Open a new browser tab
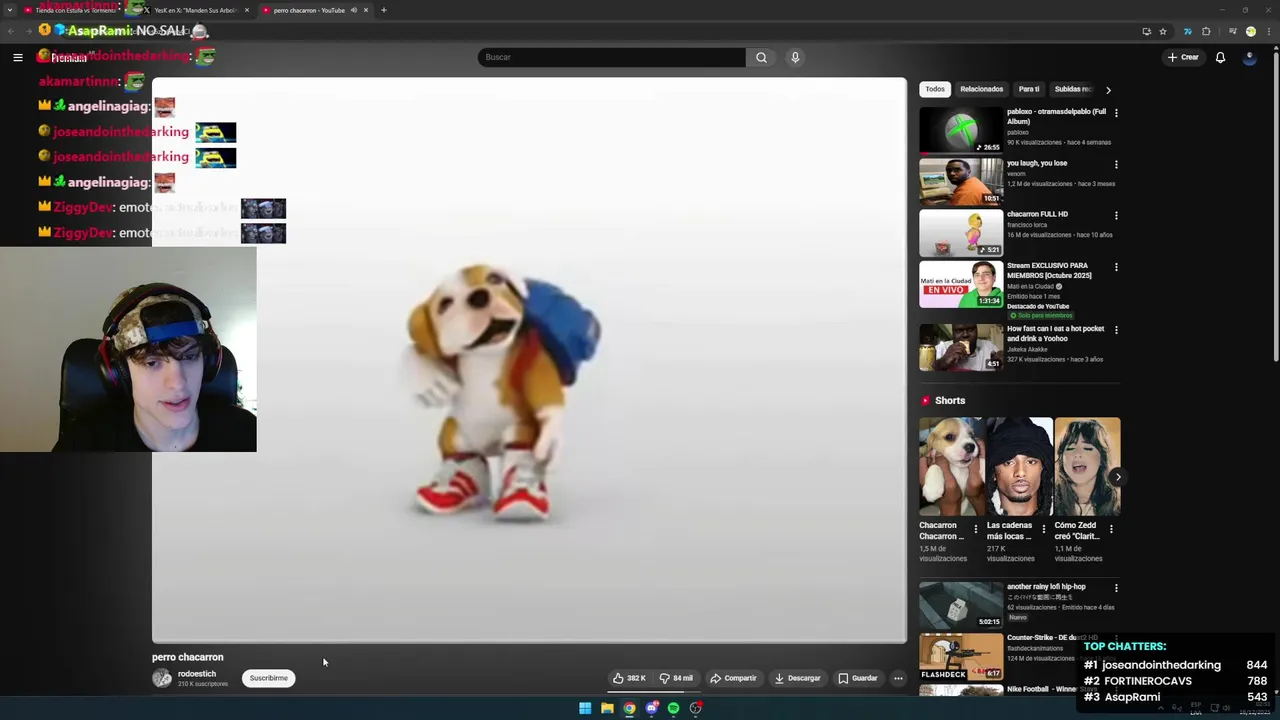The width and height of the screenshot is (1280, 720). (383, 10)
